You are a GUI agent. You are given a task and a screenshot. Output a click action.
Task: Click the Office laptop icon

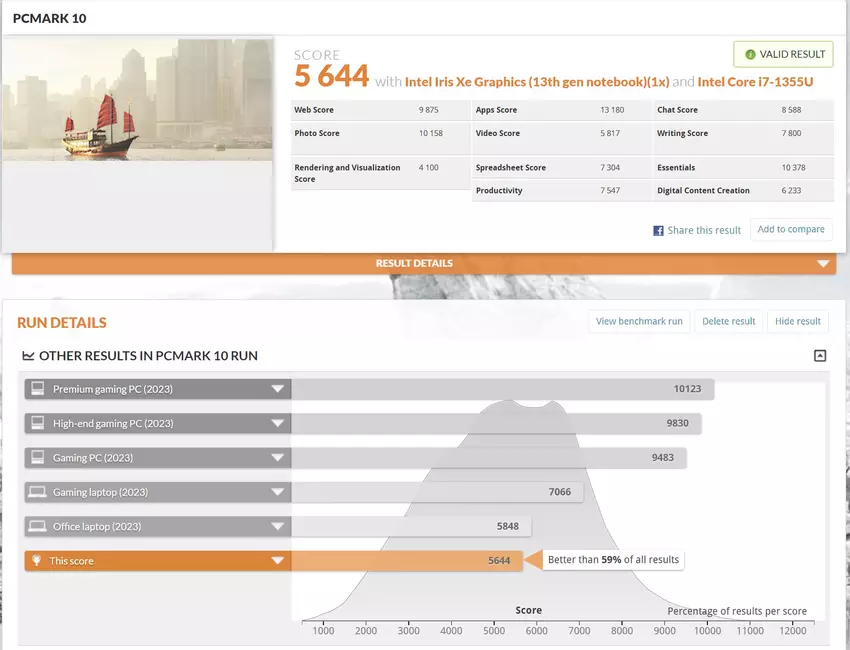pyautogui.click(x=38, y=526)
